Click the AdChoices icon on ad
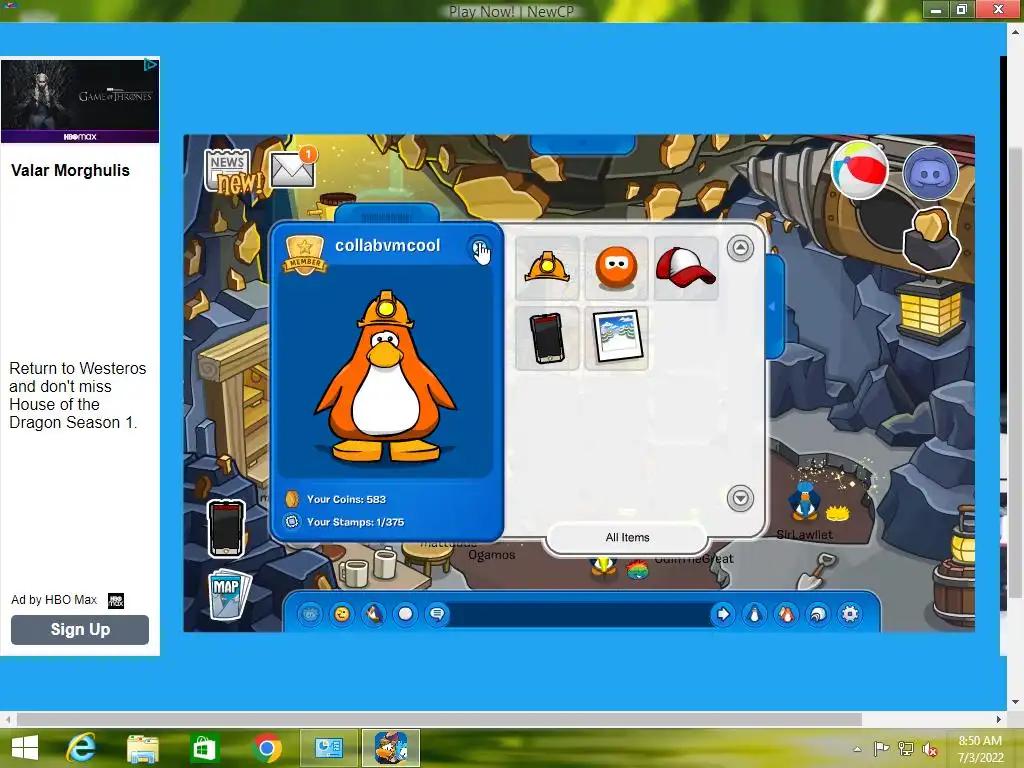1024x768 pixels. [151, 64]
